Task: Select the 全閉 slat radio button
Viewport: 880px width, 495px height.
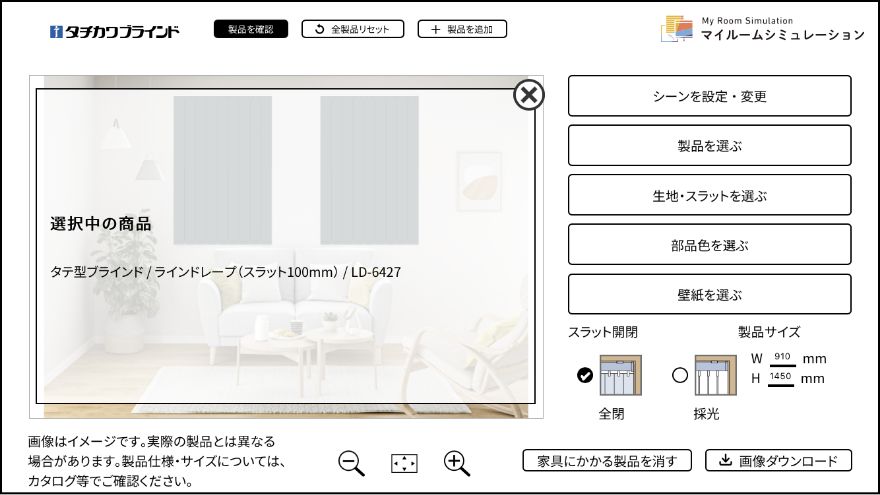Action: tap(585, 375)
